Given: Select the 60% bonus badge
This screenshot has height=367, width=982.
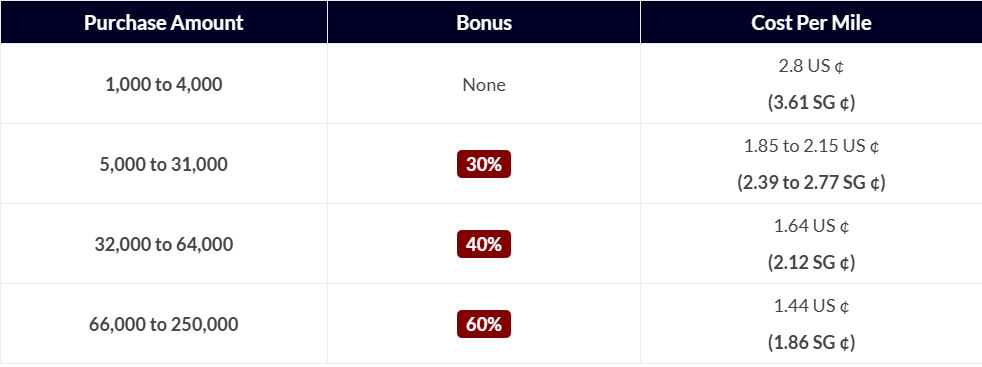Looking at the screenshot, I should pos(483,324).
